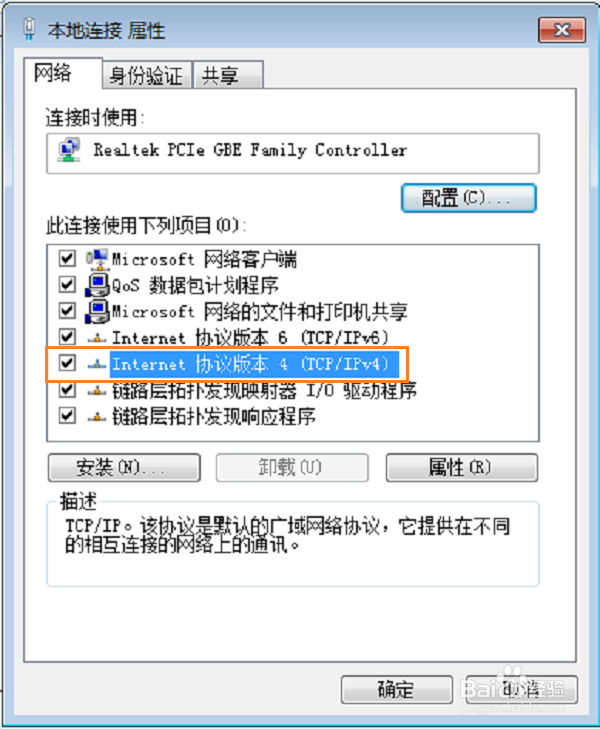Click the 安装(N)... button

124,467
